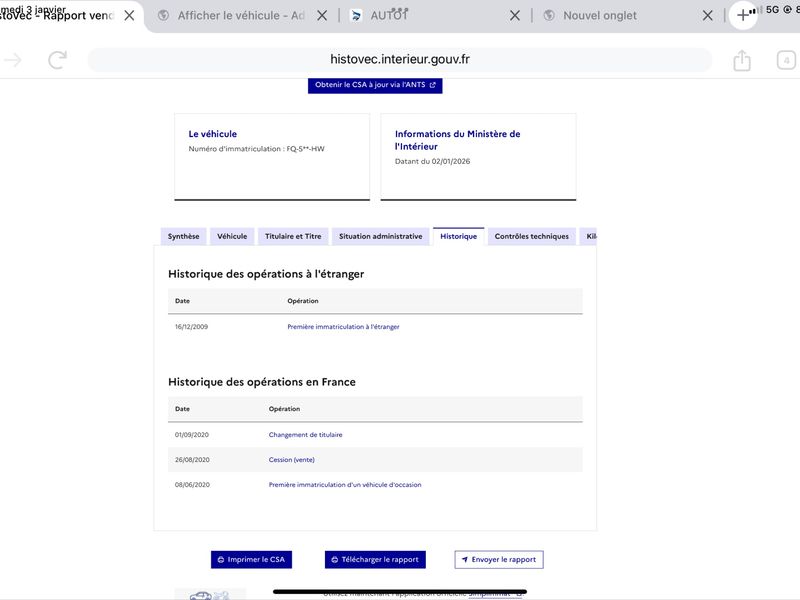Tap the histovec.interieur.gouv.fr address bar

(x=400, y=60)
